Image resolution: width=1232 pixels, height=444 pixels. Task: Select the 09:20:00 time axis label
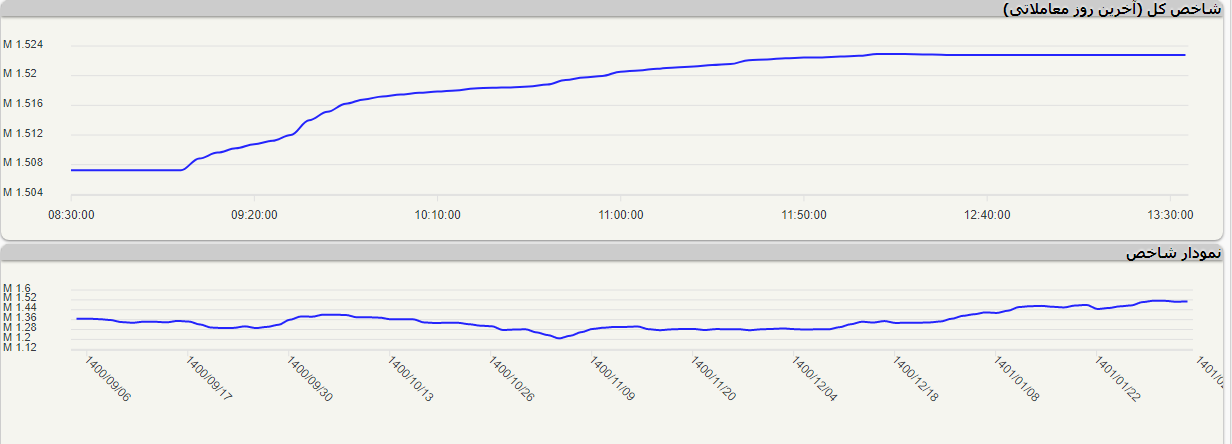[x=255, y=215]
